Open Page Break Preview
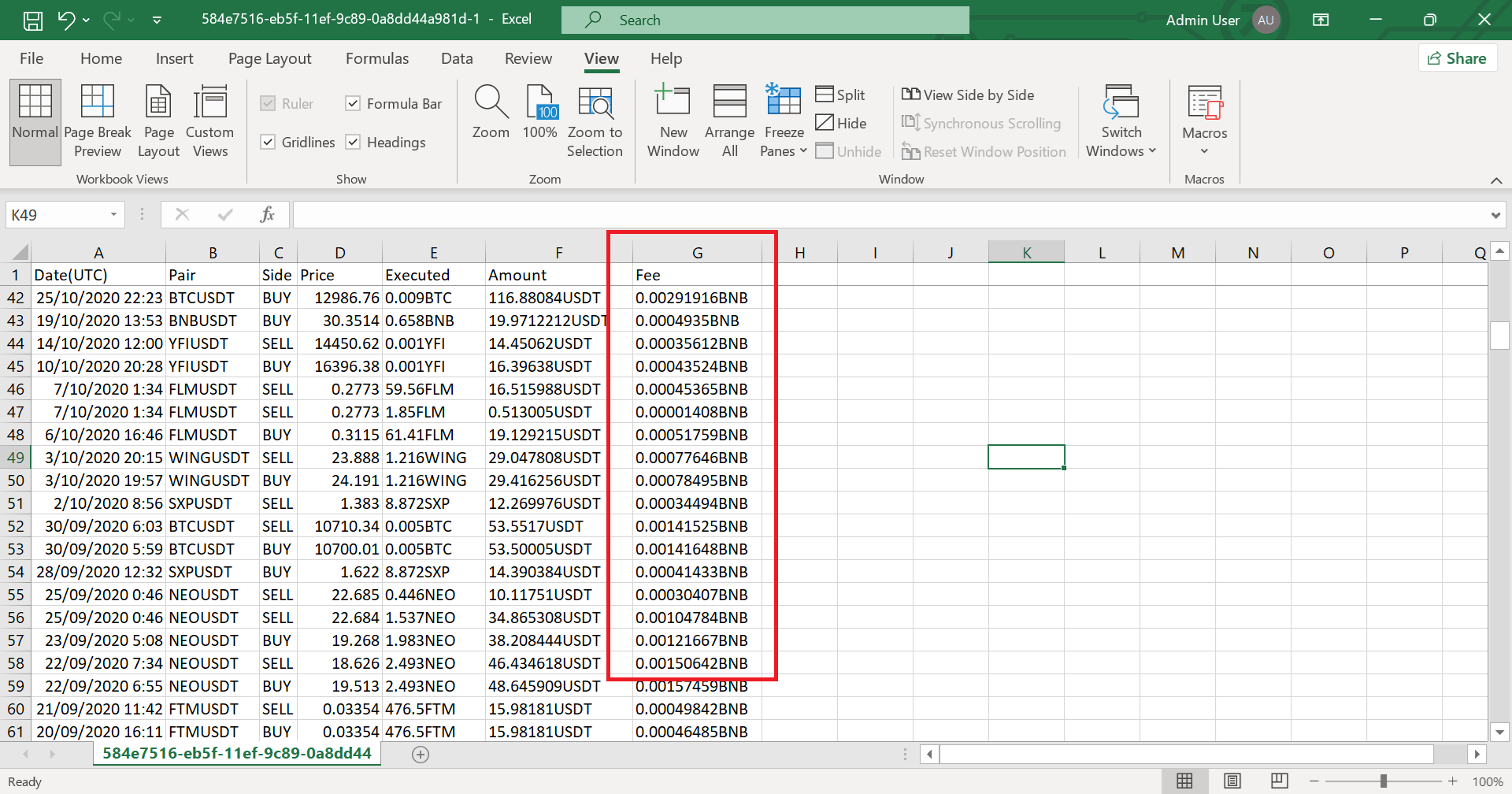The image size is (1512, 794). click(x=98, y=120)
